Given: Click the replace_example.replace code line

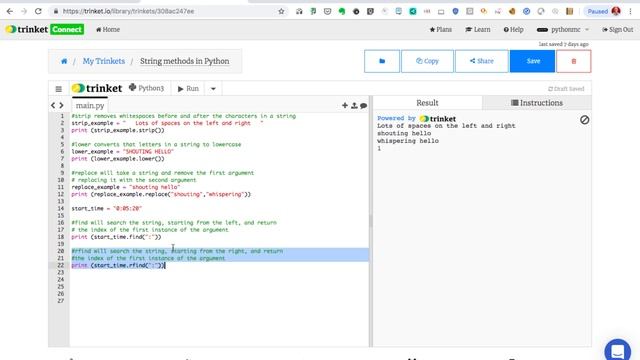Looking at the screenshot, I should pyautogui.click(x=161, y=194).
